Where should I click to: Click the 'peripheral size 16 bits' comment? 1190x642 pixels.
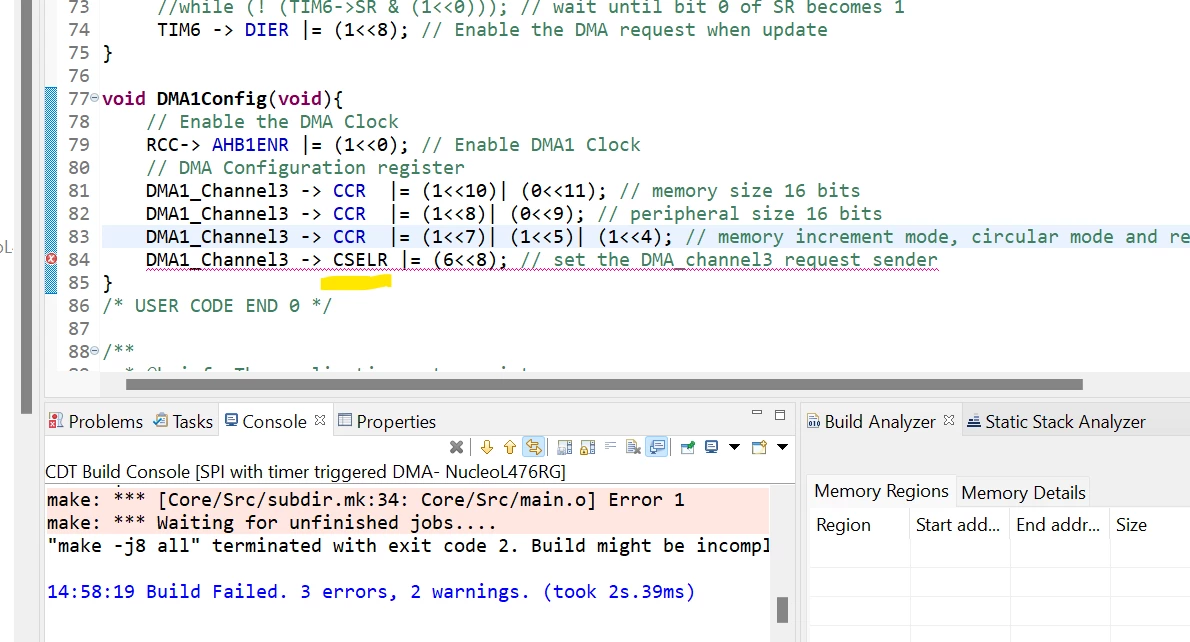pos(740,213)
